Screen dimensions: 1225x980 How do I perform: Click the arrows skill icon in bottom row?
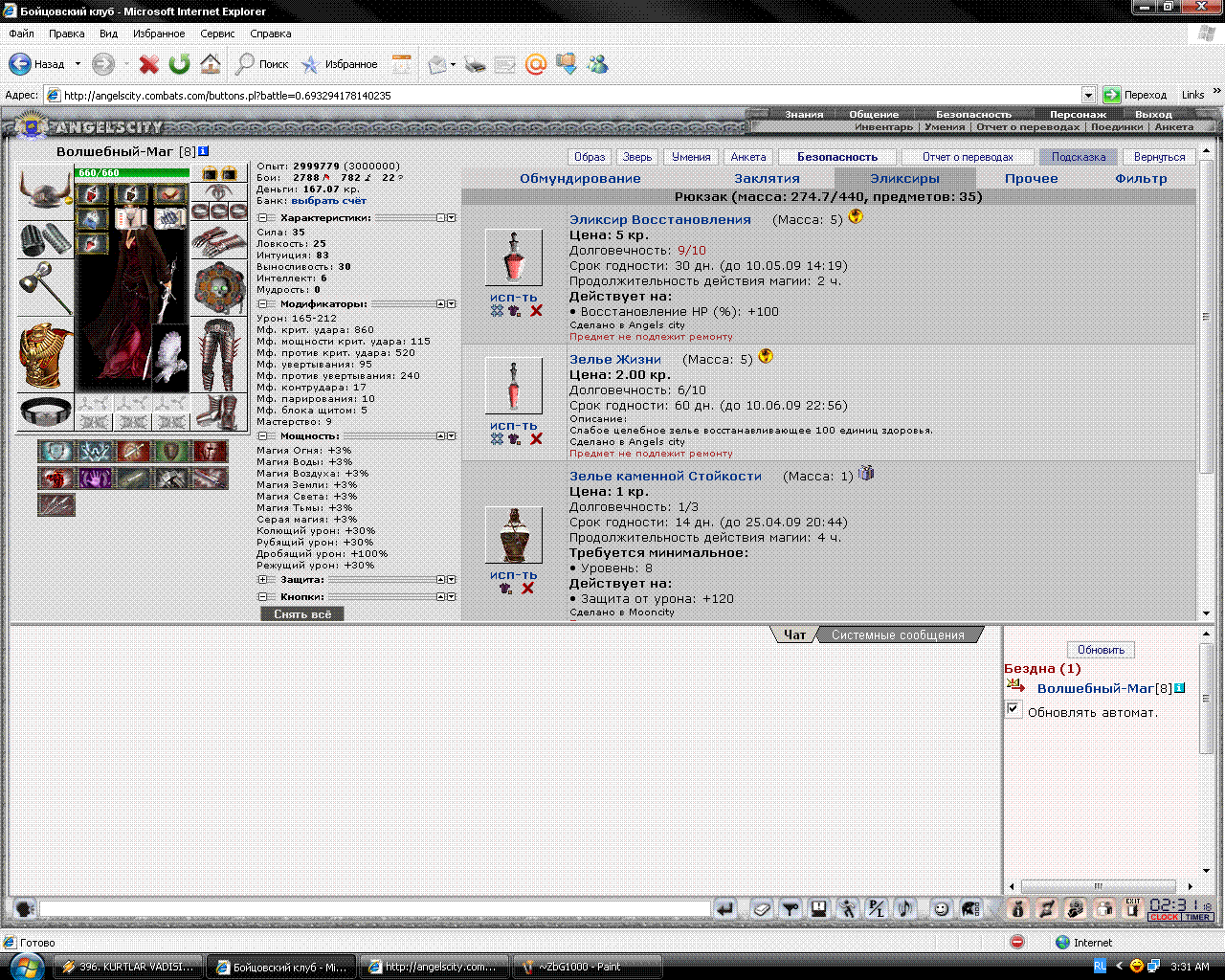[56, 504]
